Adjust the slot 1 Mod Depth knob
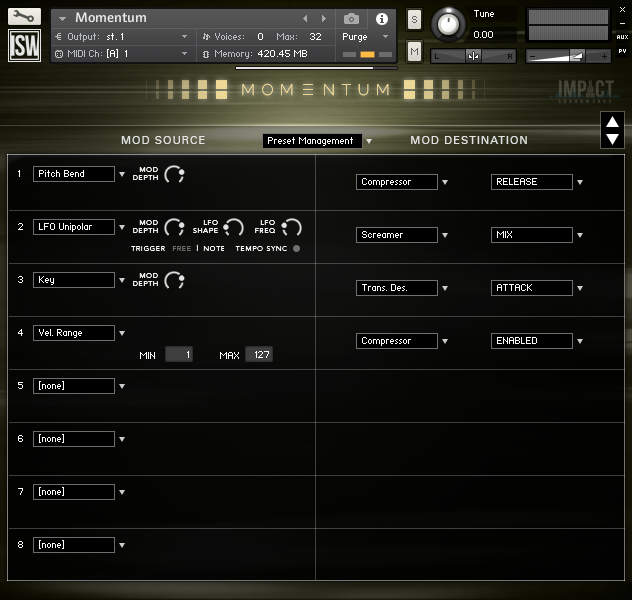This screenshot has width=632, height=600. coord(175,174)
